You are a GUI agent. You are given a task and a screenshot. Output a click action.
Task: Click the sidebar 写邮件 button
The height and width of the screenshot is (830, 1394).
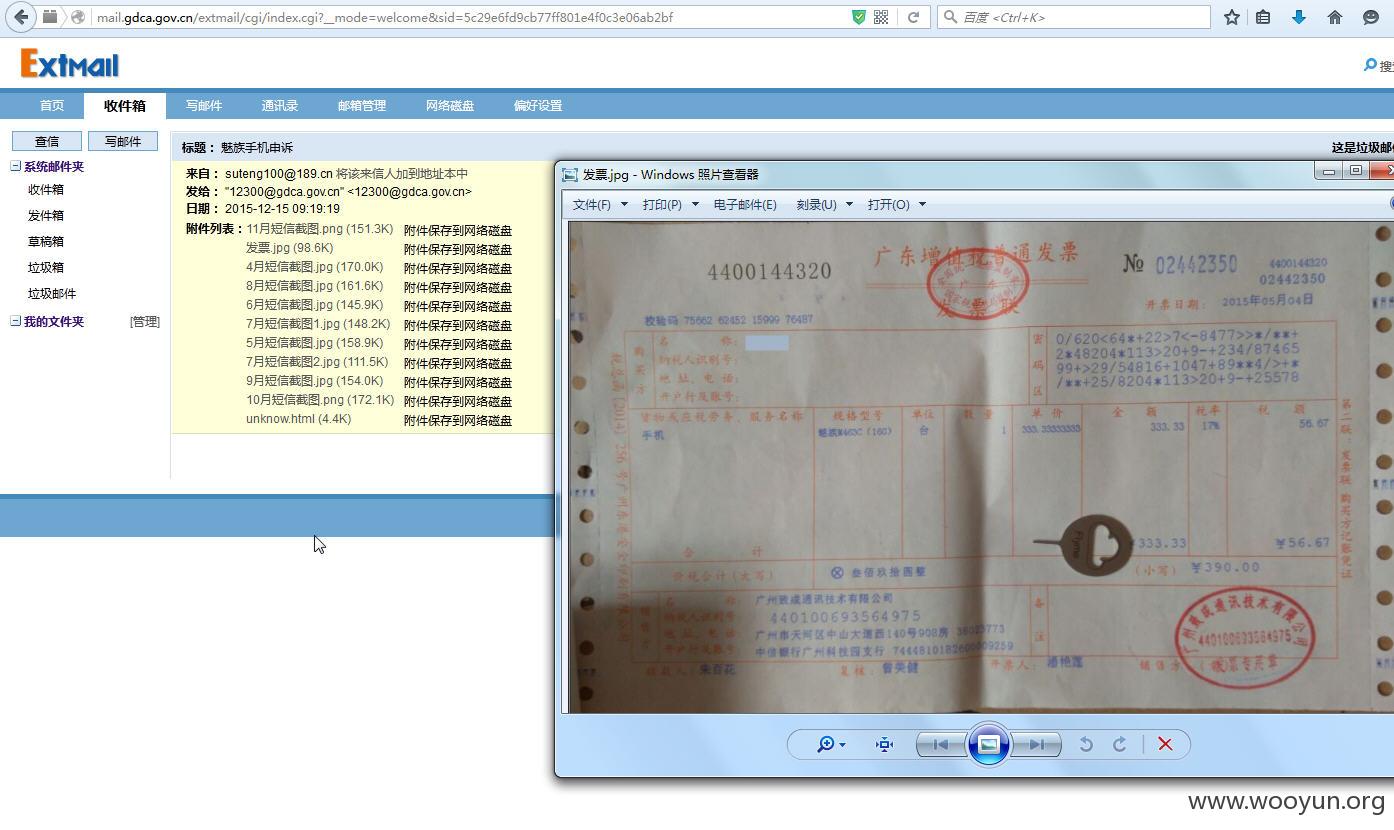123,141
